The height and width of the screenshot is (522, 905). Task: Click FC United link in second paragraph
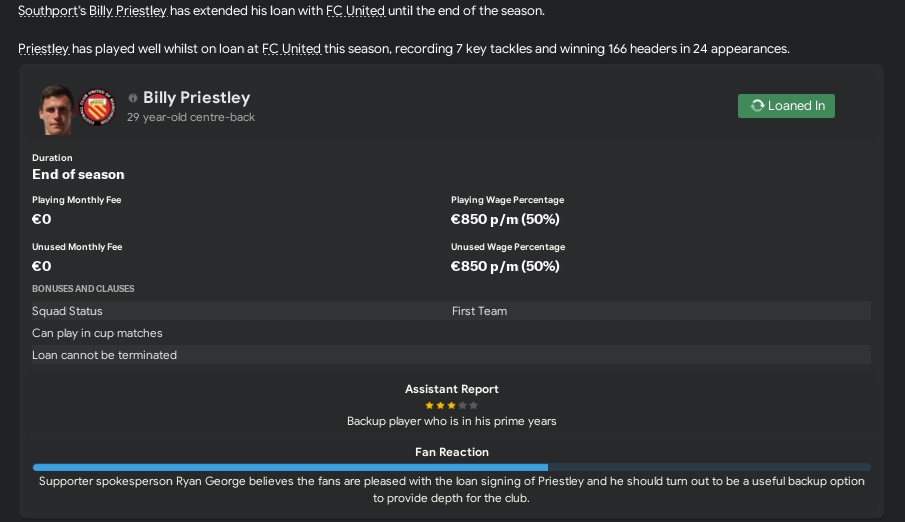tap(291, 49)
